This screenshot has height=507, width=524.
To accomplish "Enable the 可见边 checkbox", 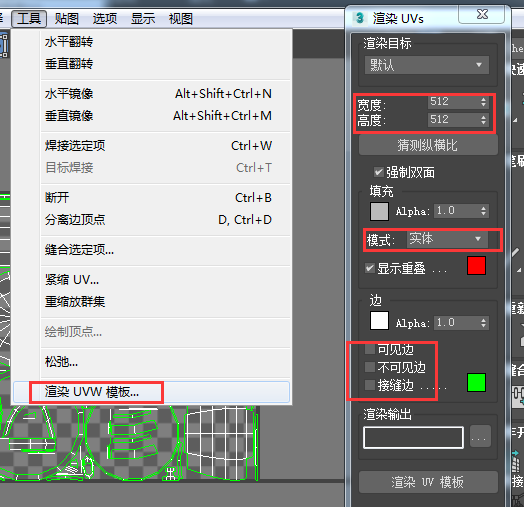I will [370, 349].
